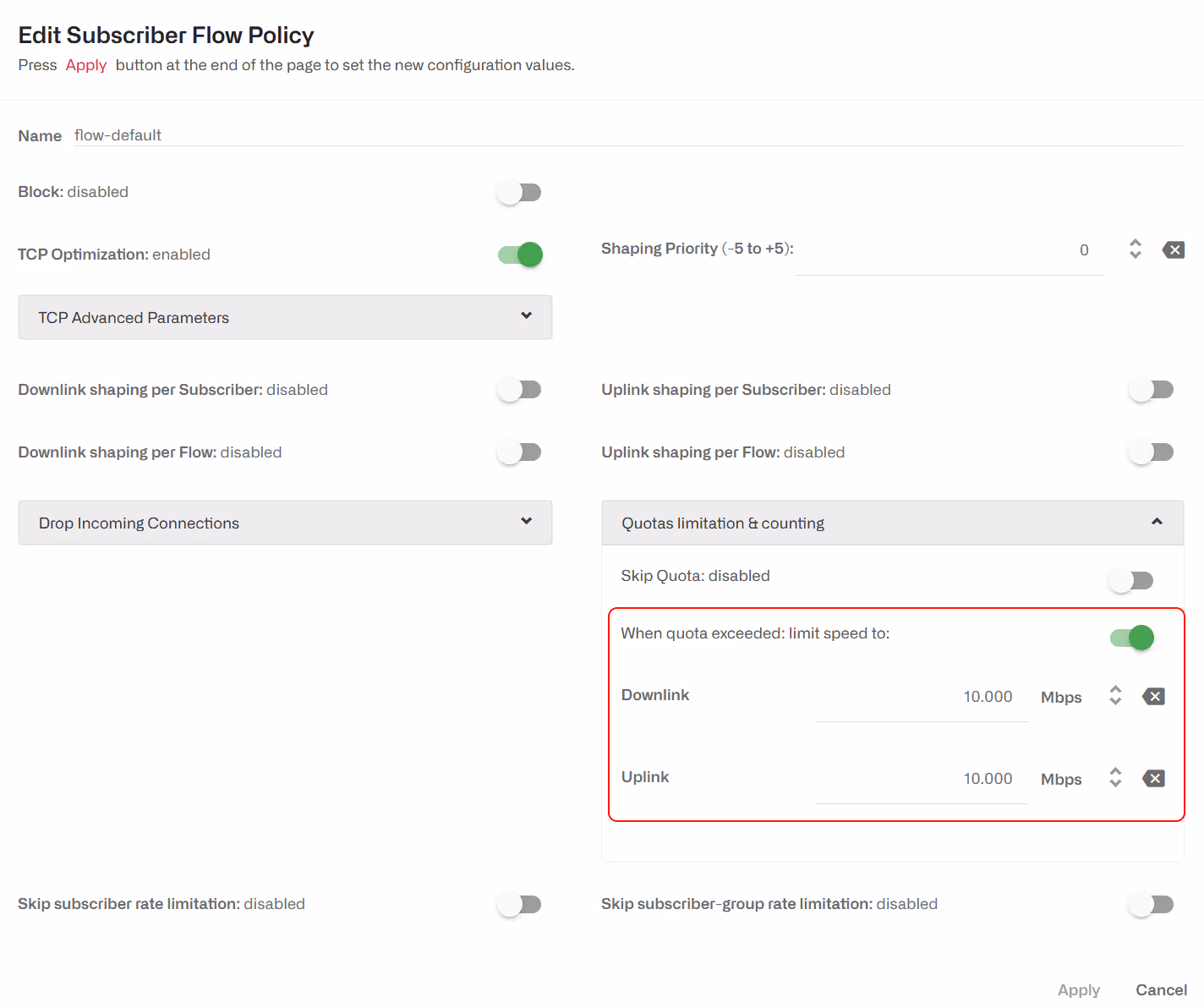This screenshot has height=1008, width=1204.
Task: Enable Uplink shaping per Flow
Action: pyautogui.click(x=1152, y=452)
